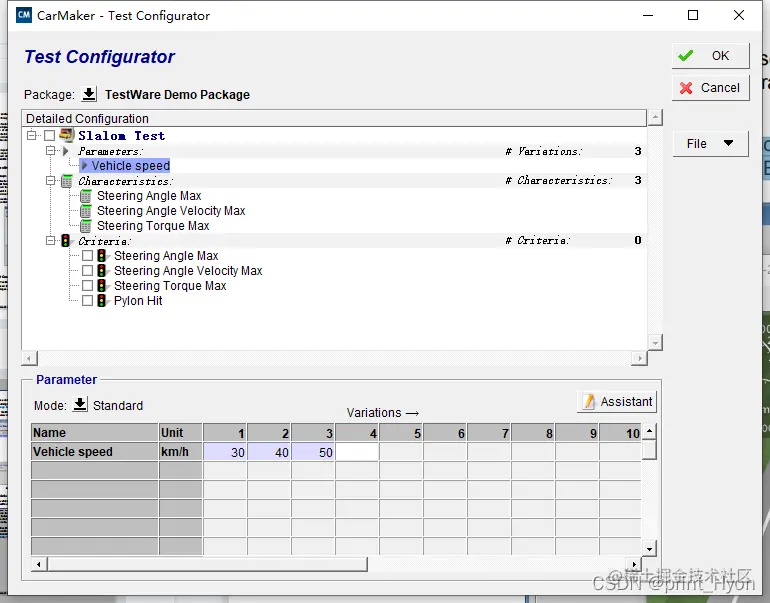Click the parameter table scroll down arrow
770x603 pixels.
(649, 549)
